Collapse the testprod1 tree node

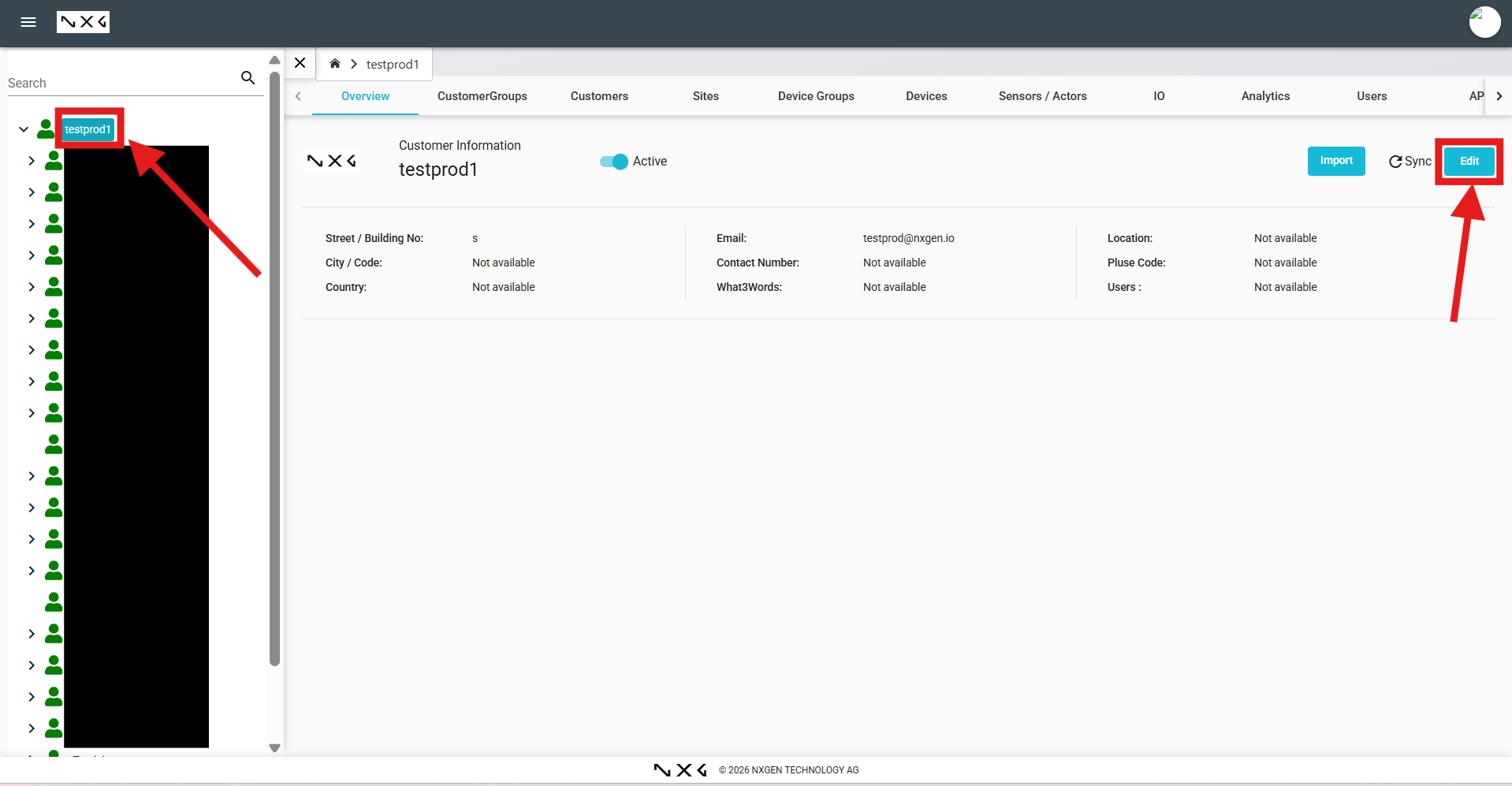pos(24,129)
